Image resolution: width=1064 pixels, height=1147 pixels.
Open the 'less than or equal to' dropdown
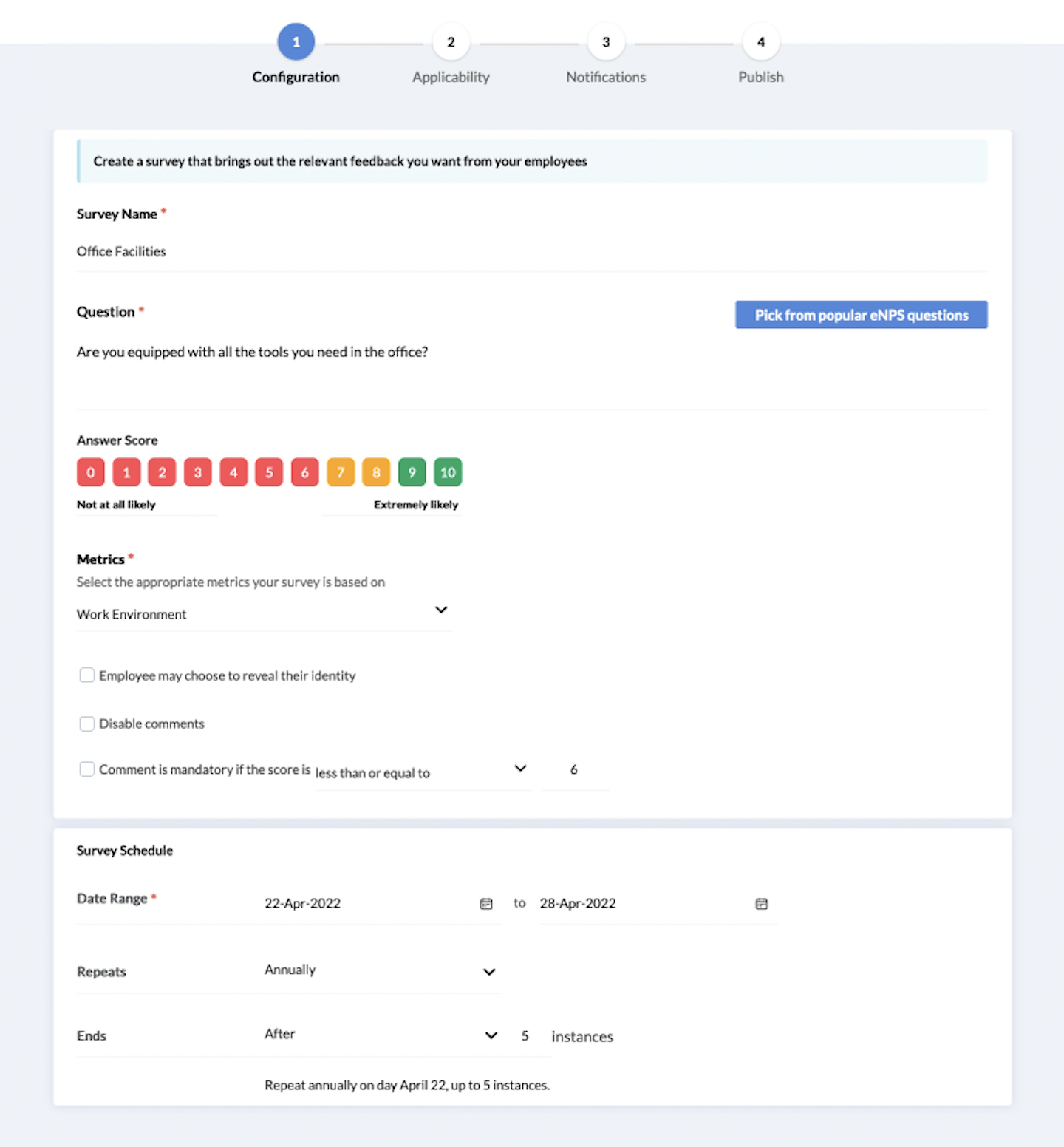pos(423,772)
